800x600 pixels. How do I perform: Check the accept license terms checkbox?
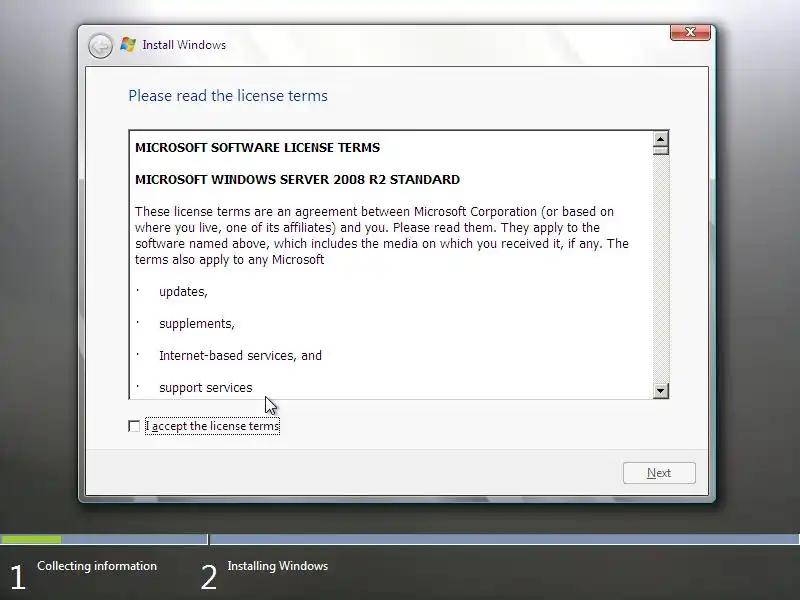click(x=134, y=426)
